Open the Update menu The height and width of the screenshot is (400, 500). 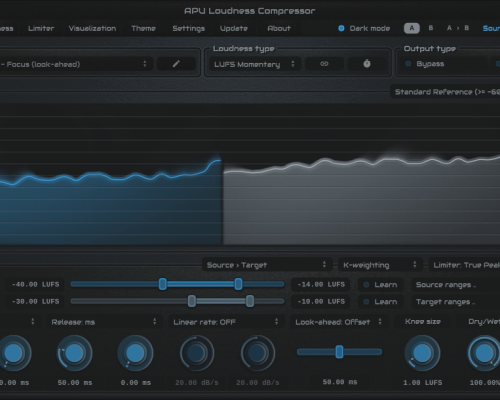coord(234,28)
